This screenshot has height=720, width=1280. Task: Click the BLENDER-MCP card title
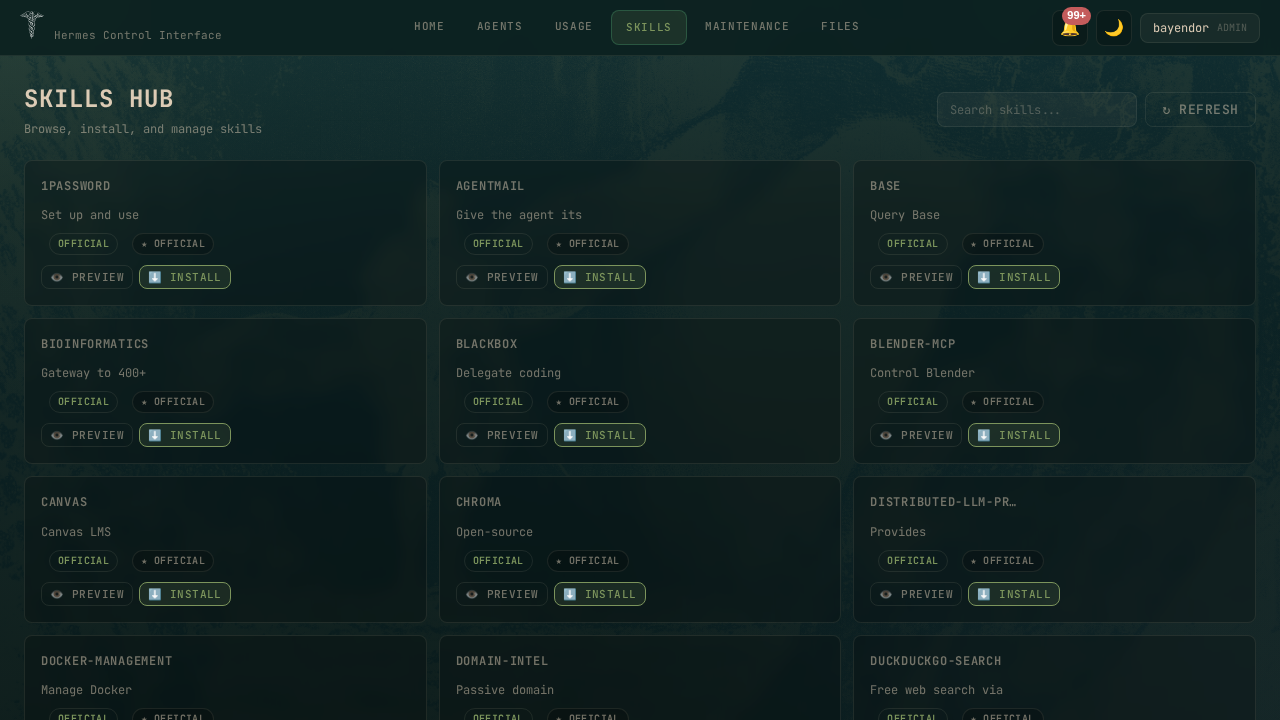pos(913,344)
